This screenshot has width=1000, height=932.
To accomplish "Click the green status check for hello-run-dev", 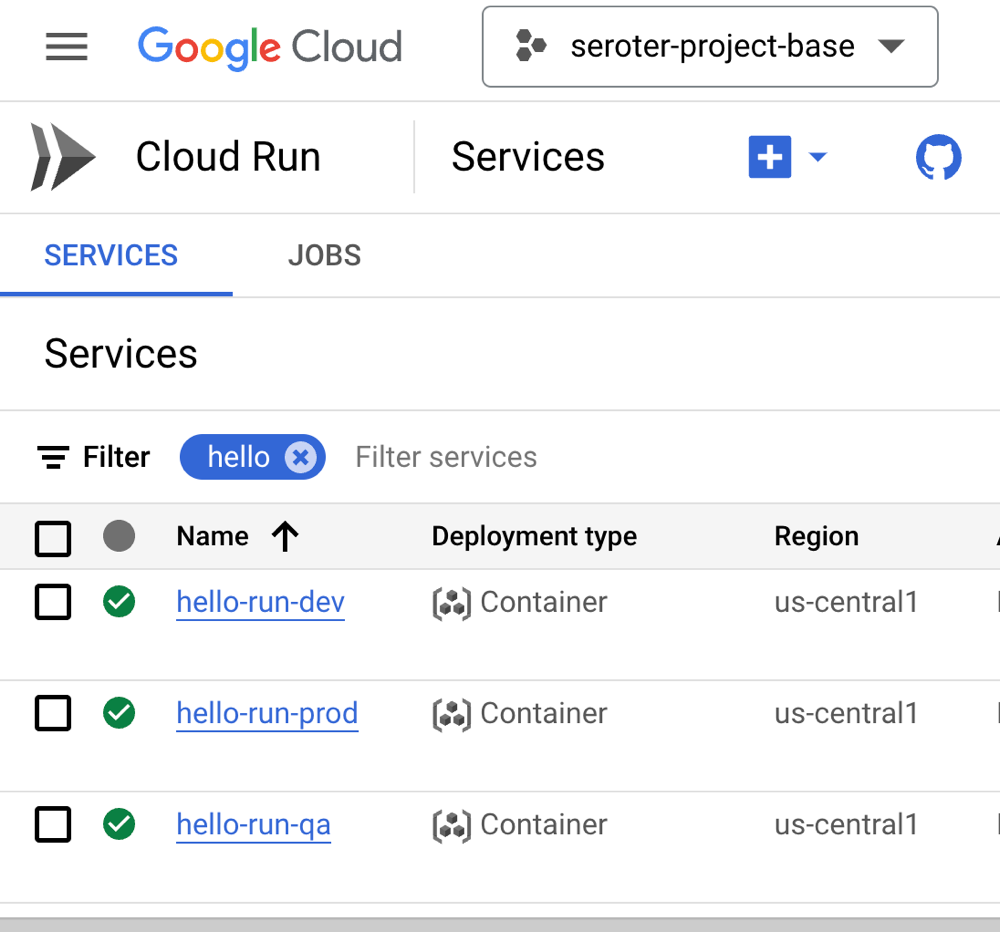I will point(119,602).
